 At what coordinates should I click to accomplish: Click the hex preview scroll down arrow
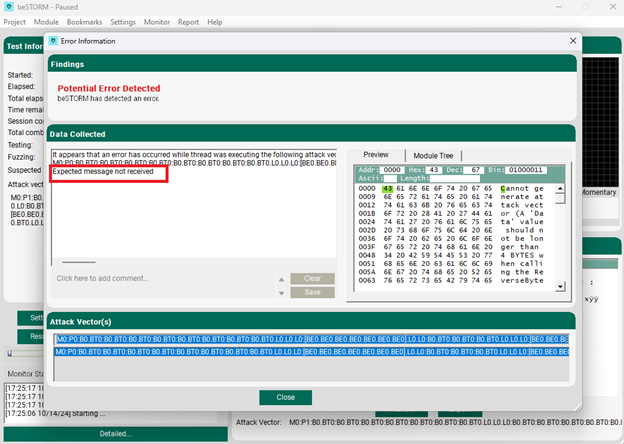pos(560,286)
